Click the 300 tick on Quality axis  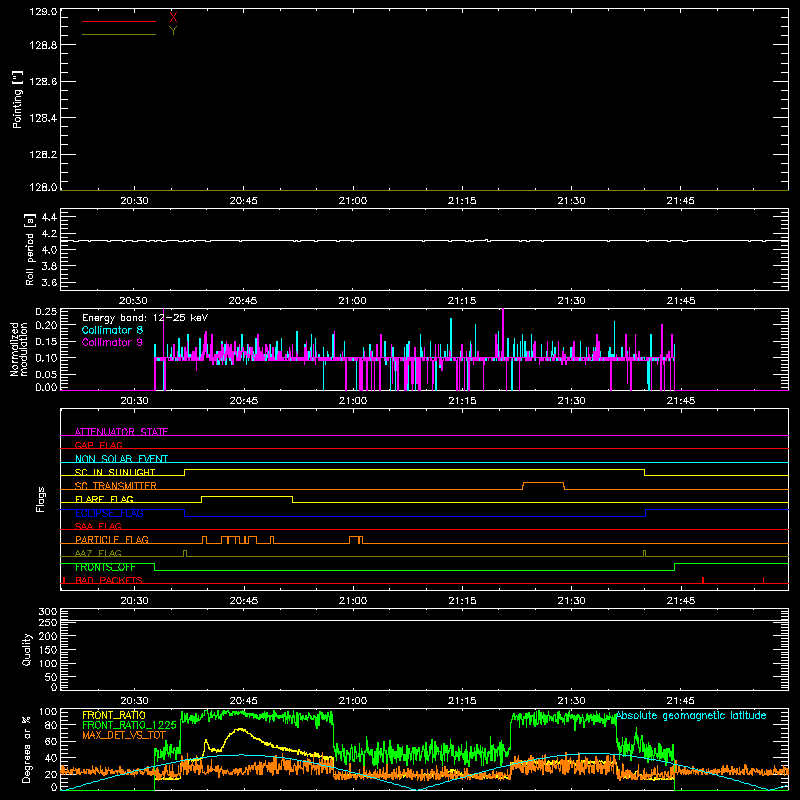pyautogui.click(x=48, y=612)
